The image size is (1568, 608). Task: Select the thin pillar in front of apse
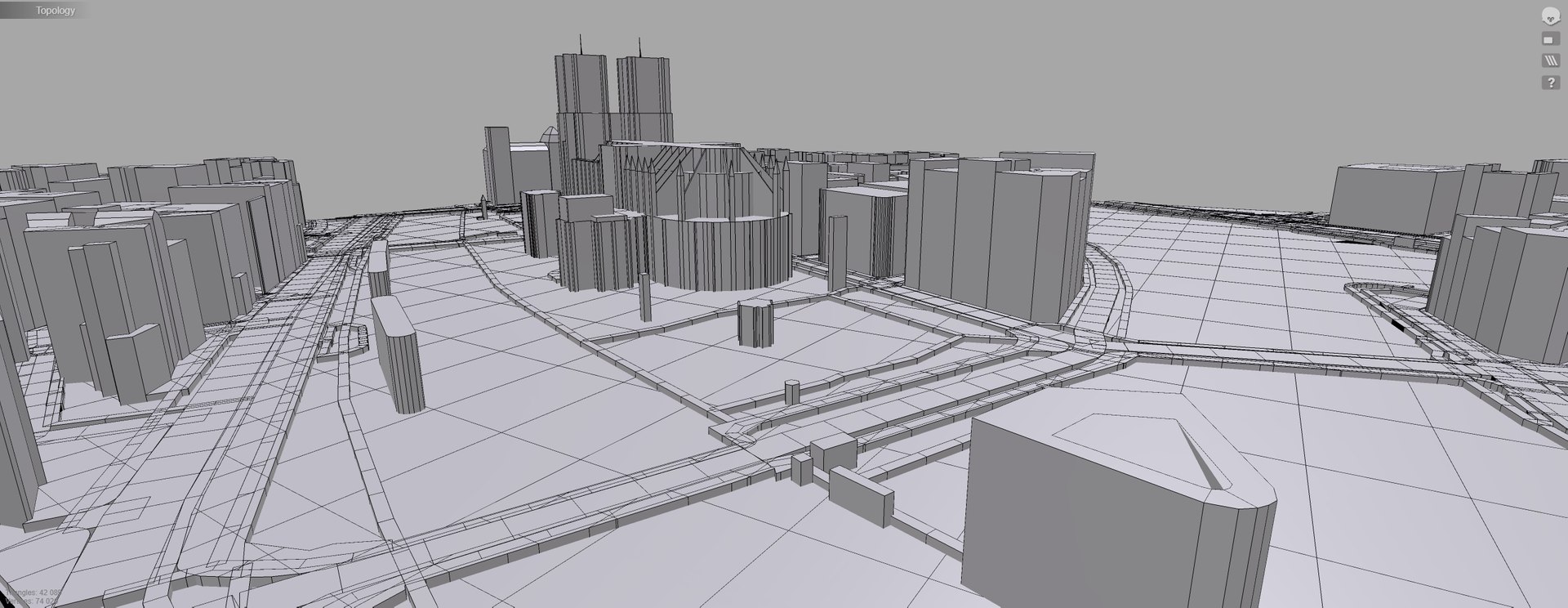[x=645, y=297]
